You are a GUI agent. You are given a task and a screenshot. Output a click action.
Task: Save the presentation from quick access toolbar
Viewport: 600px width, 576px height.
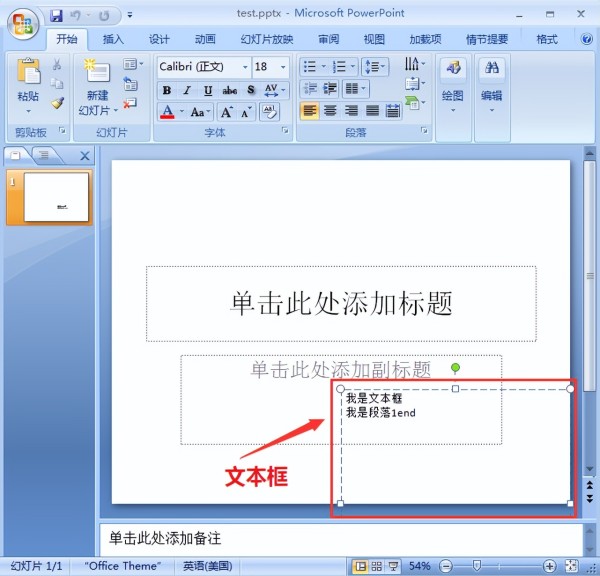56,16
